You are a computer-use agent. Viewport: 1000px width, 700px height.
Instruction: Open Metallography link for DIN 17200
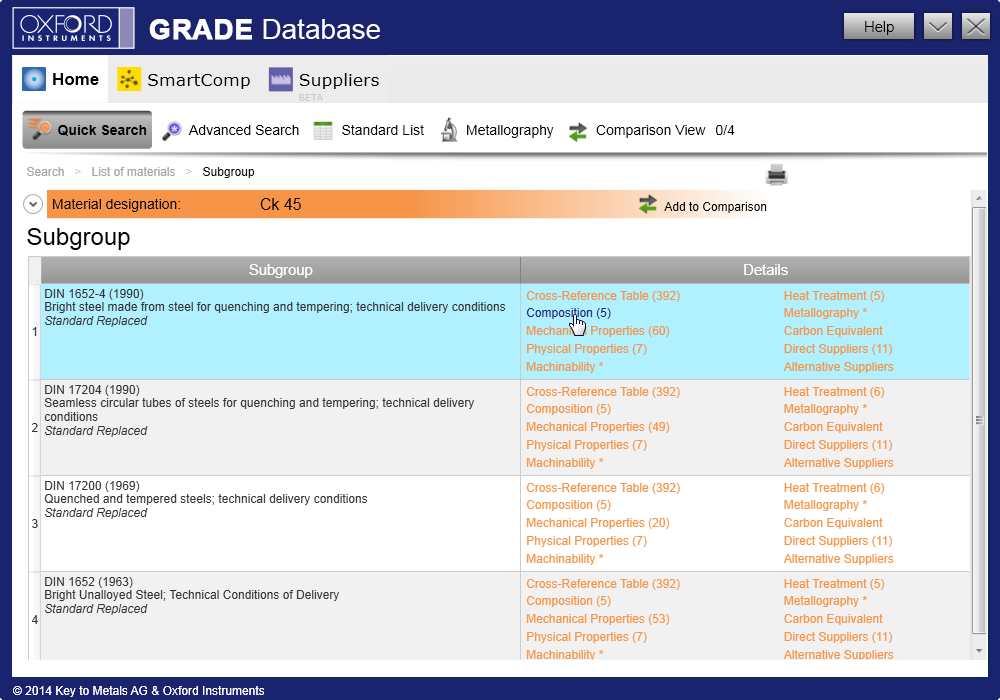[825, 504]
